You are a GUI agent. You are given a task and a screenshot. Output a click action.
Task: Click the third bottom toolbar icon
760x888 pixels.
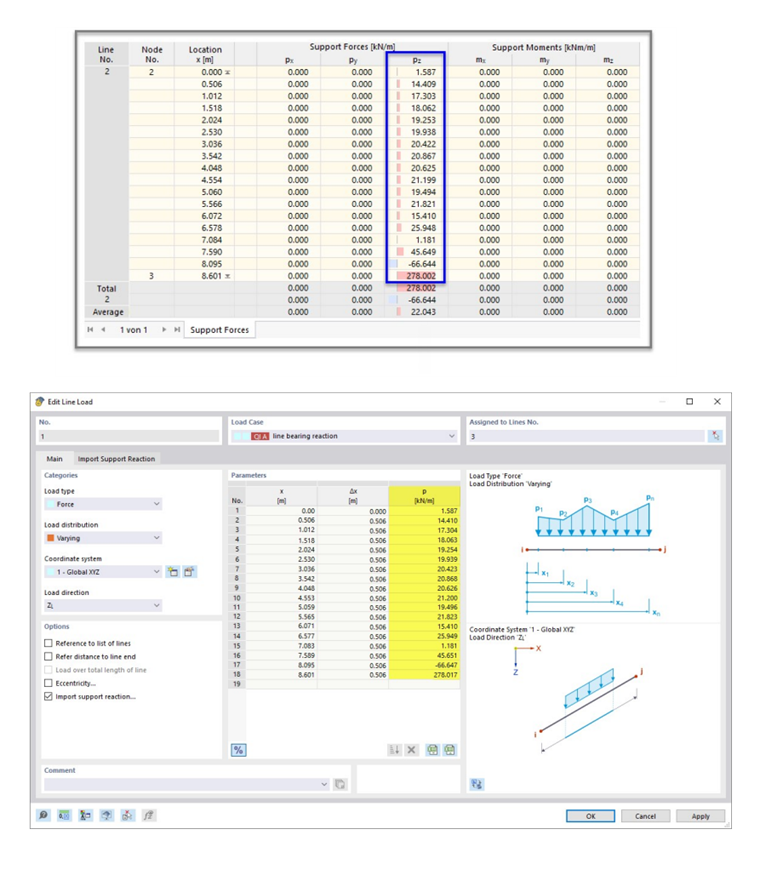point(86,816)
